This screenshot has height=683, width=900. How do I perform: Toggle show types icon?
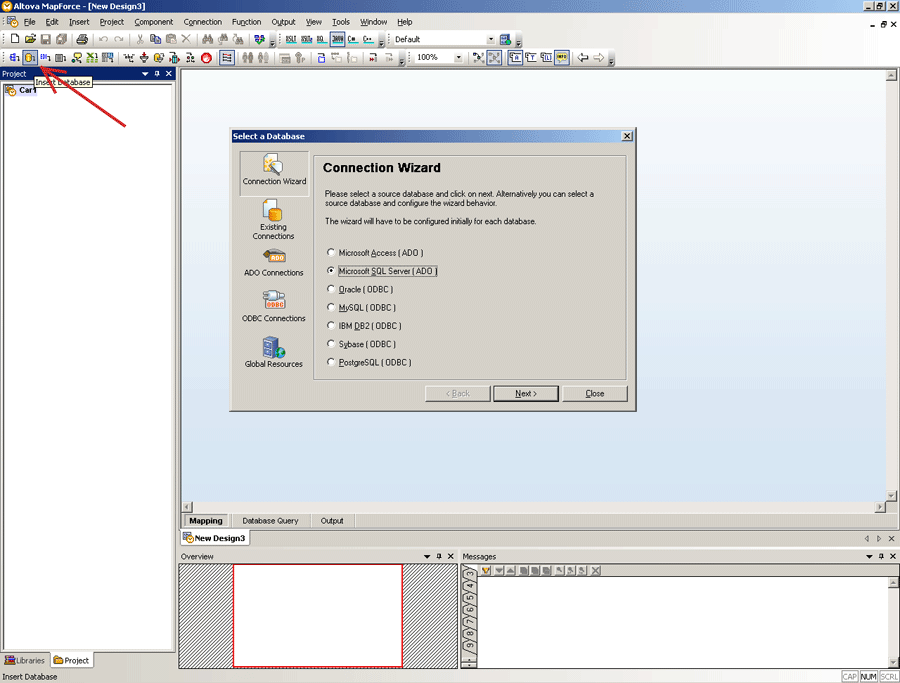pos(531,57)
